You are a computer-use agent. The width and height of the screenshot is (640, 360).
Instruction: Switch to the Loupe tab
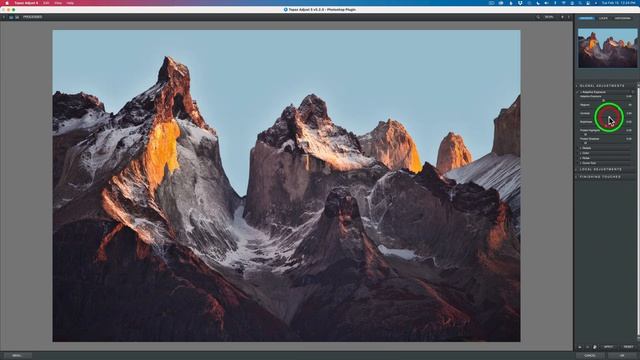603,18
